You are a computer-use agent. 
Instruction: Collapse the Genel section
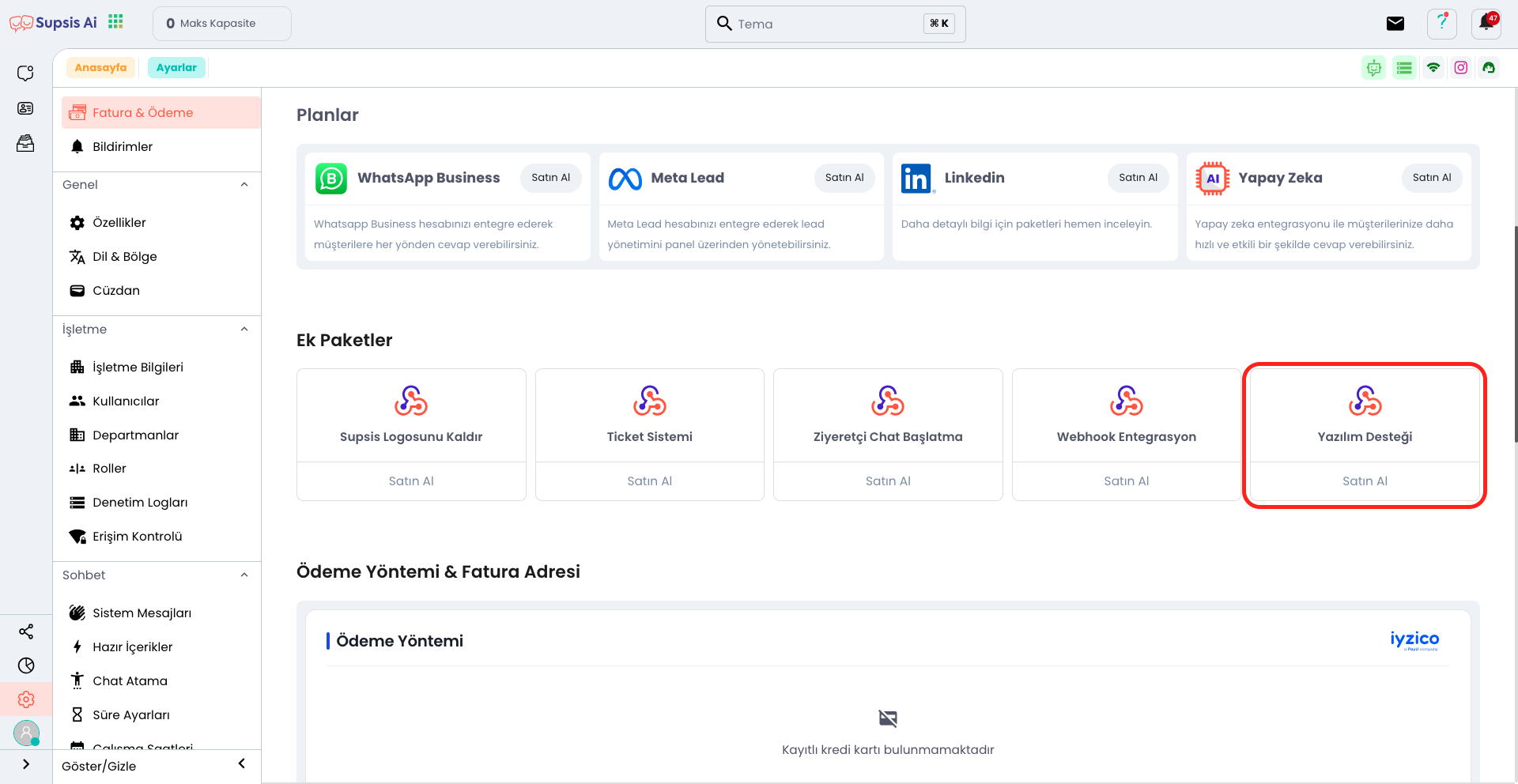click(244, 185)
